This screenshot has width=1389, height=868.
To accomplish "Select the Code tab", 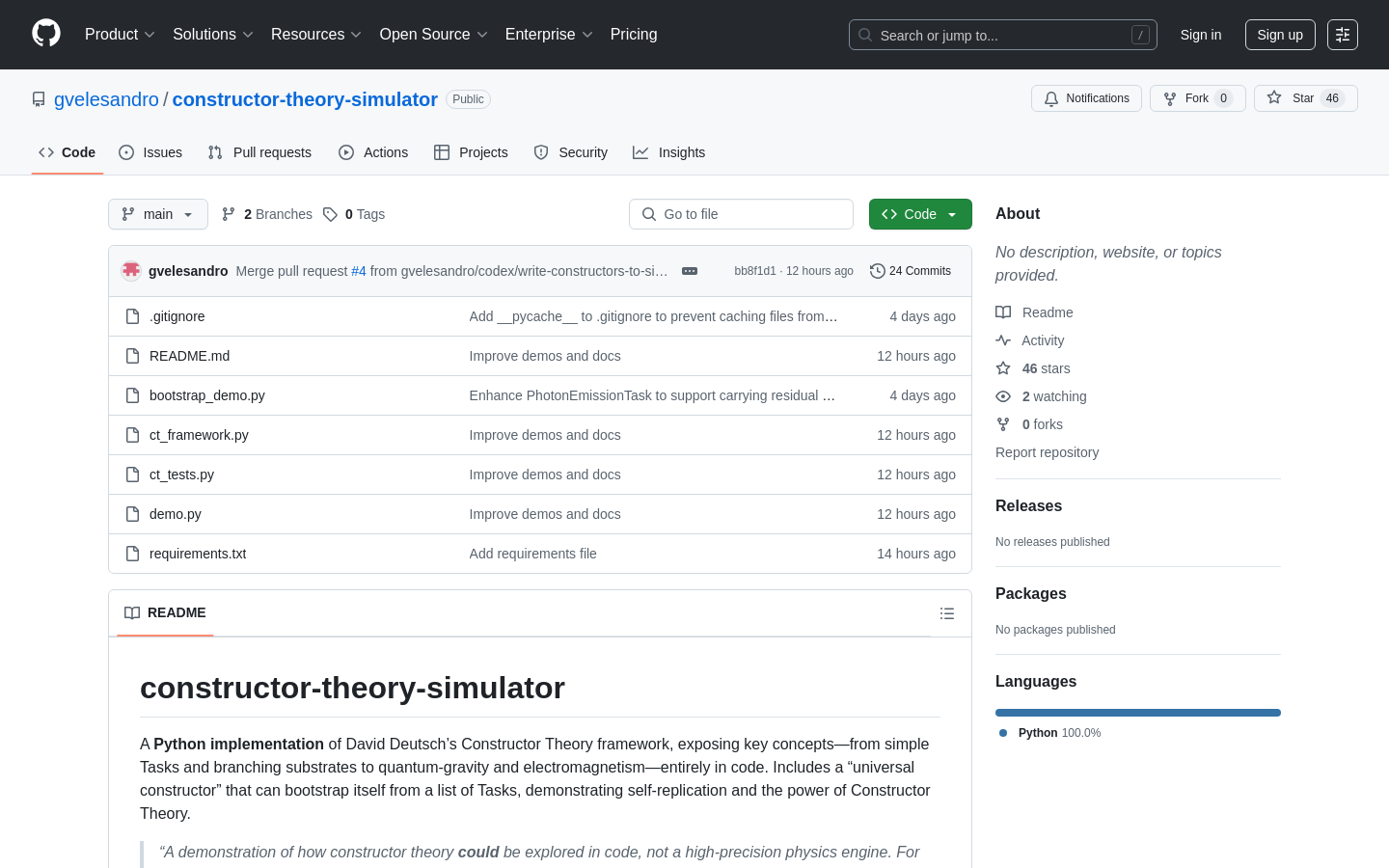I will [68, 152].
